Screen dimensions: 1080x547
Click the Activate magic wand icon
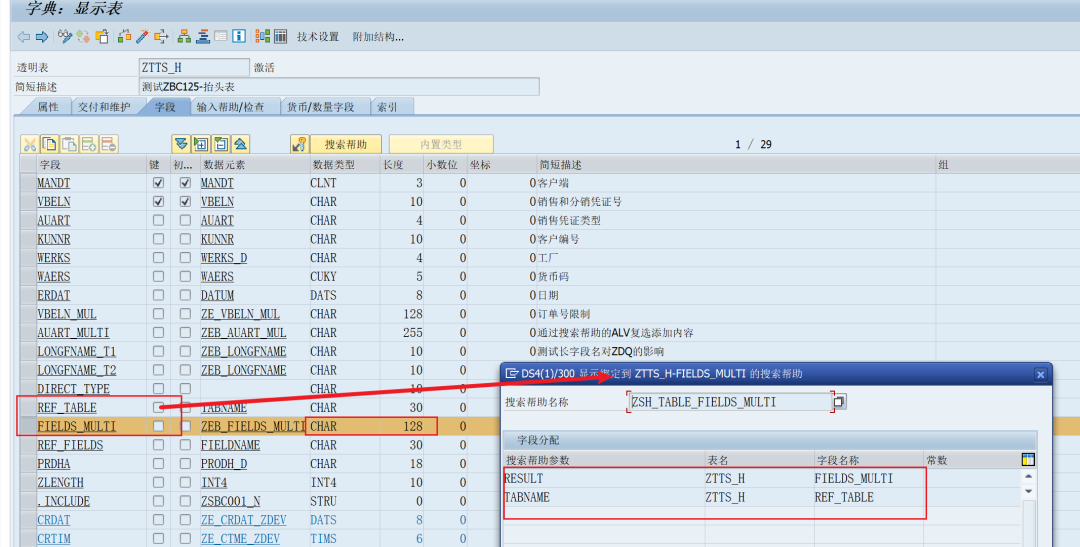click(143, 37)
